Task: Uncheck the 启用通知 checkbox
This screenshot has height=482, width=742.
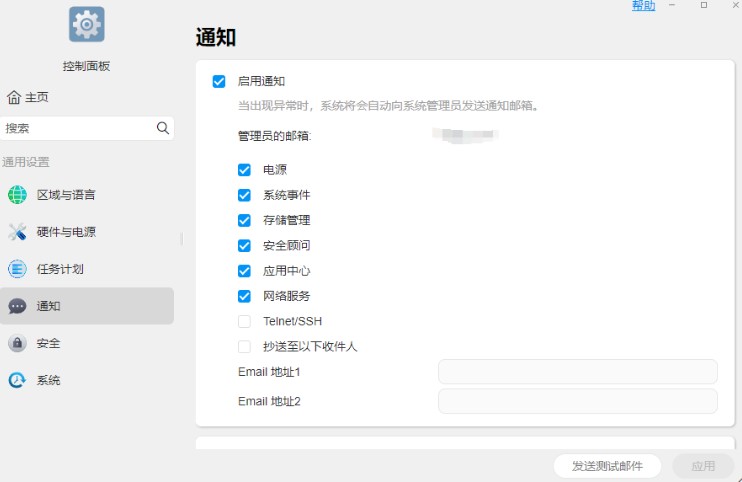Action: 219,81
